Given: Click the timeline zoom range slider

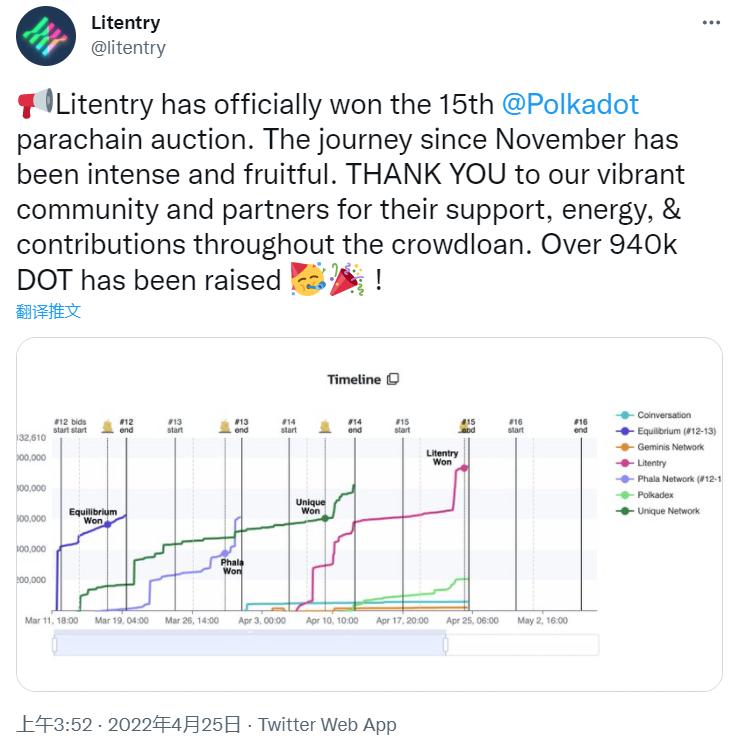Looking at the screenshot, I should [x=250, y=645].
